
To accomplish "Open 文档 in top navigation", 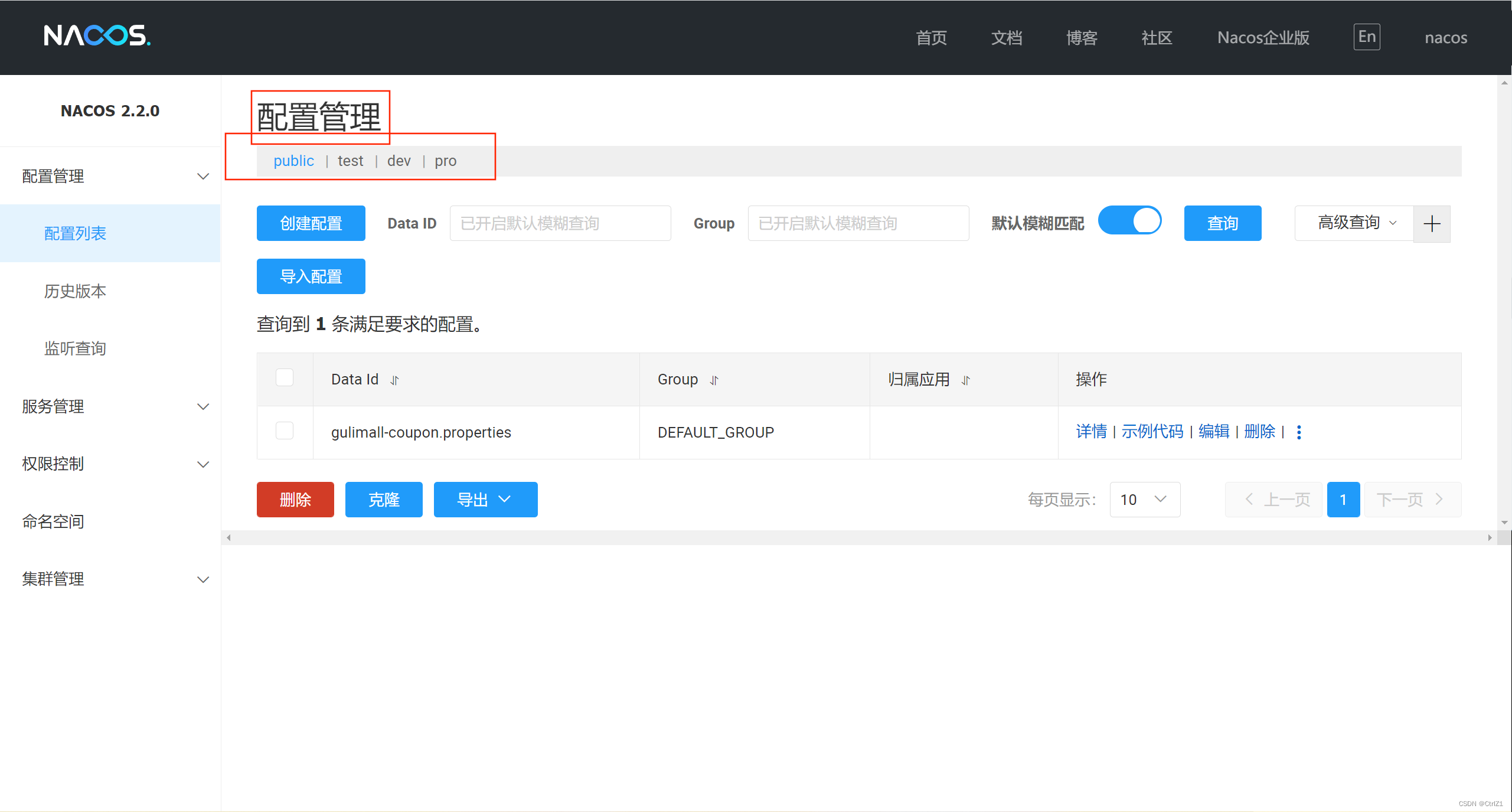I will pyautogui.click(x=1007, y=38).
